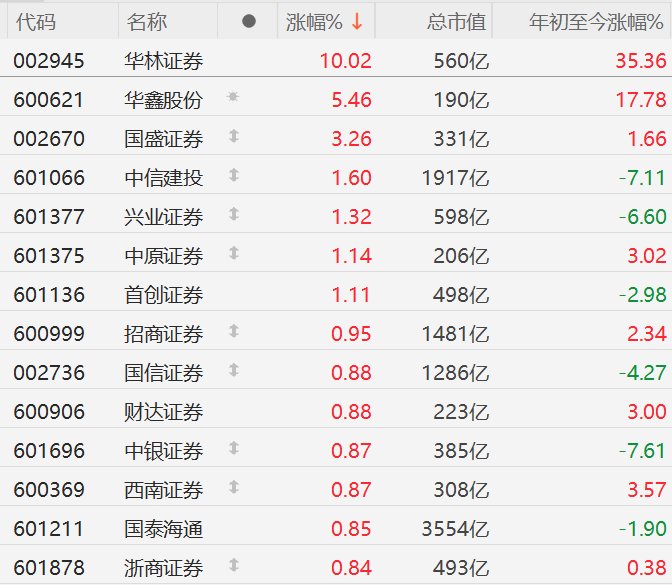The height and width of the screenshot is (585, 672).
Task: Click the arrow icon beside 中银证券
Action: 234,448
